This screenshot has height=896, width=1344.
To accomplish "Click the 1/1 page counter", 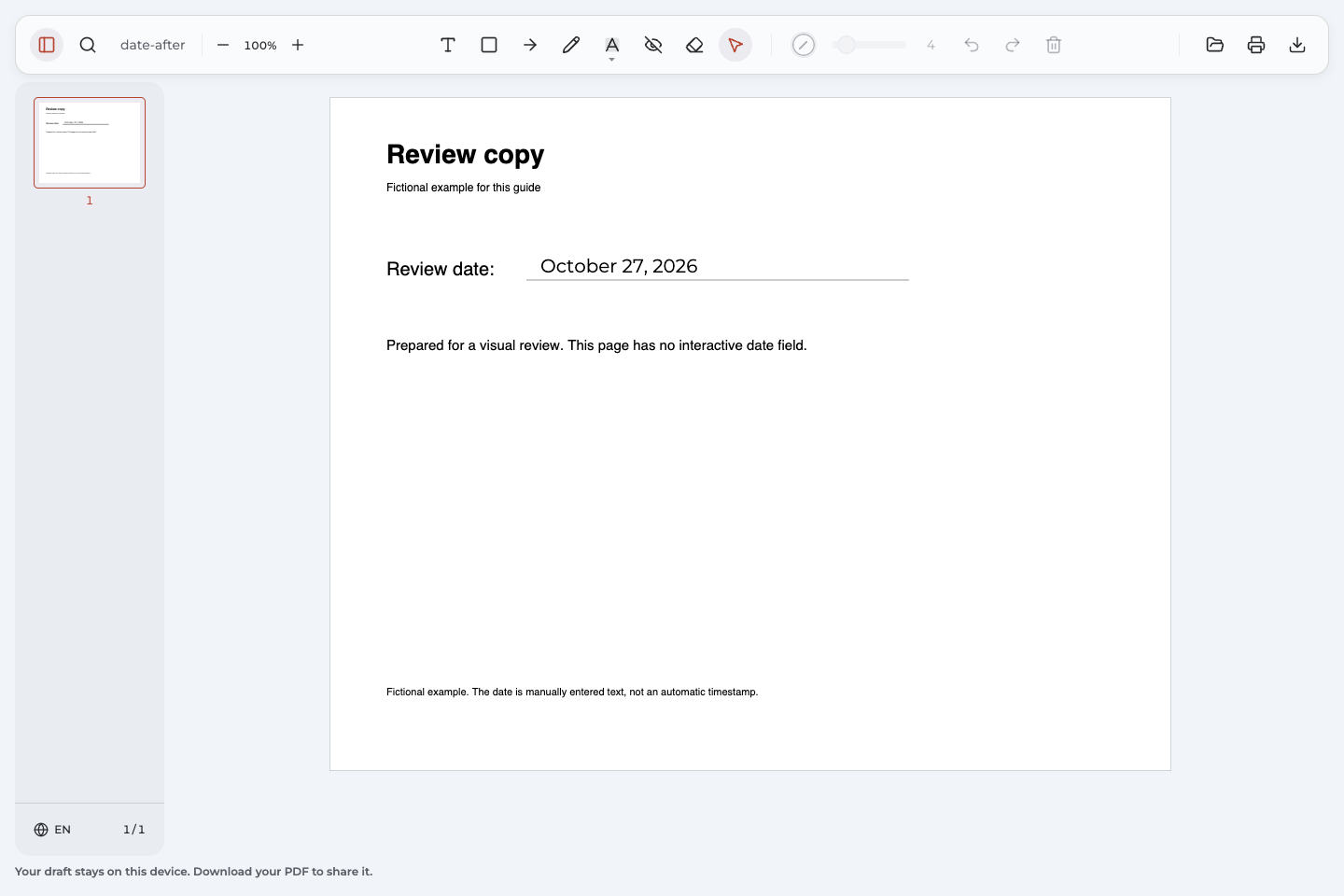I will (x=134, y=830).
